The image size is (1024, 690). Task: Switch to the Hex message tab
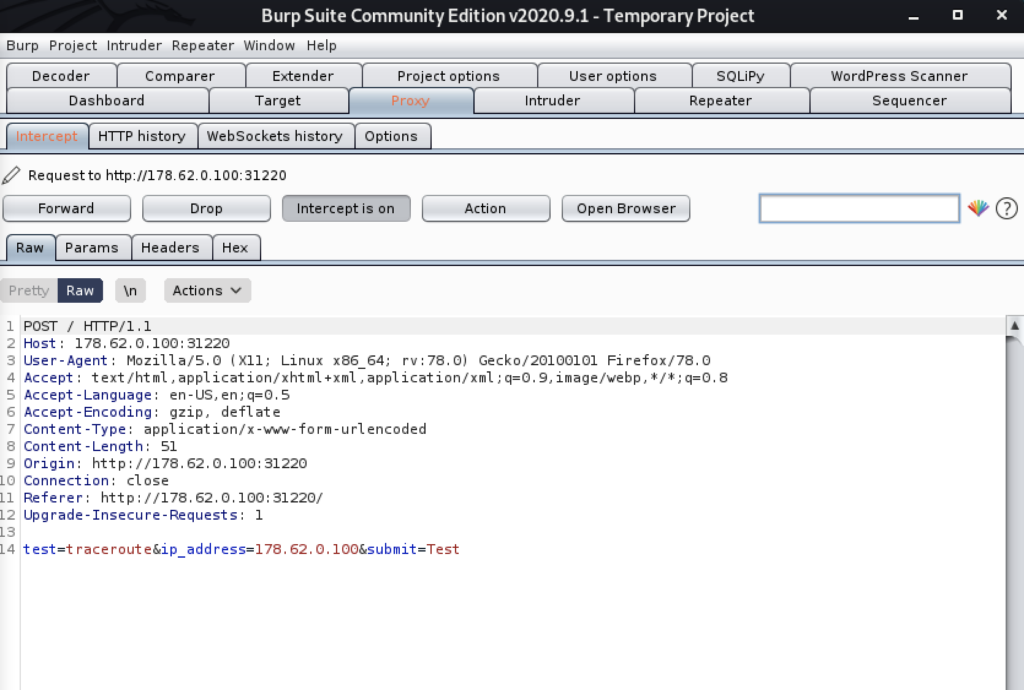235,247
